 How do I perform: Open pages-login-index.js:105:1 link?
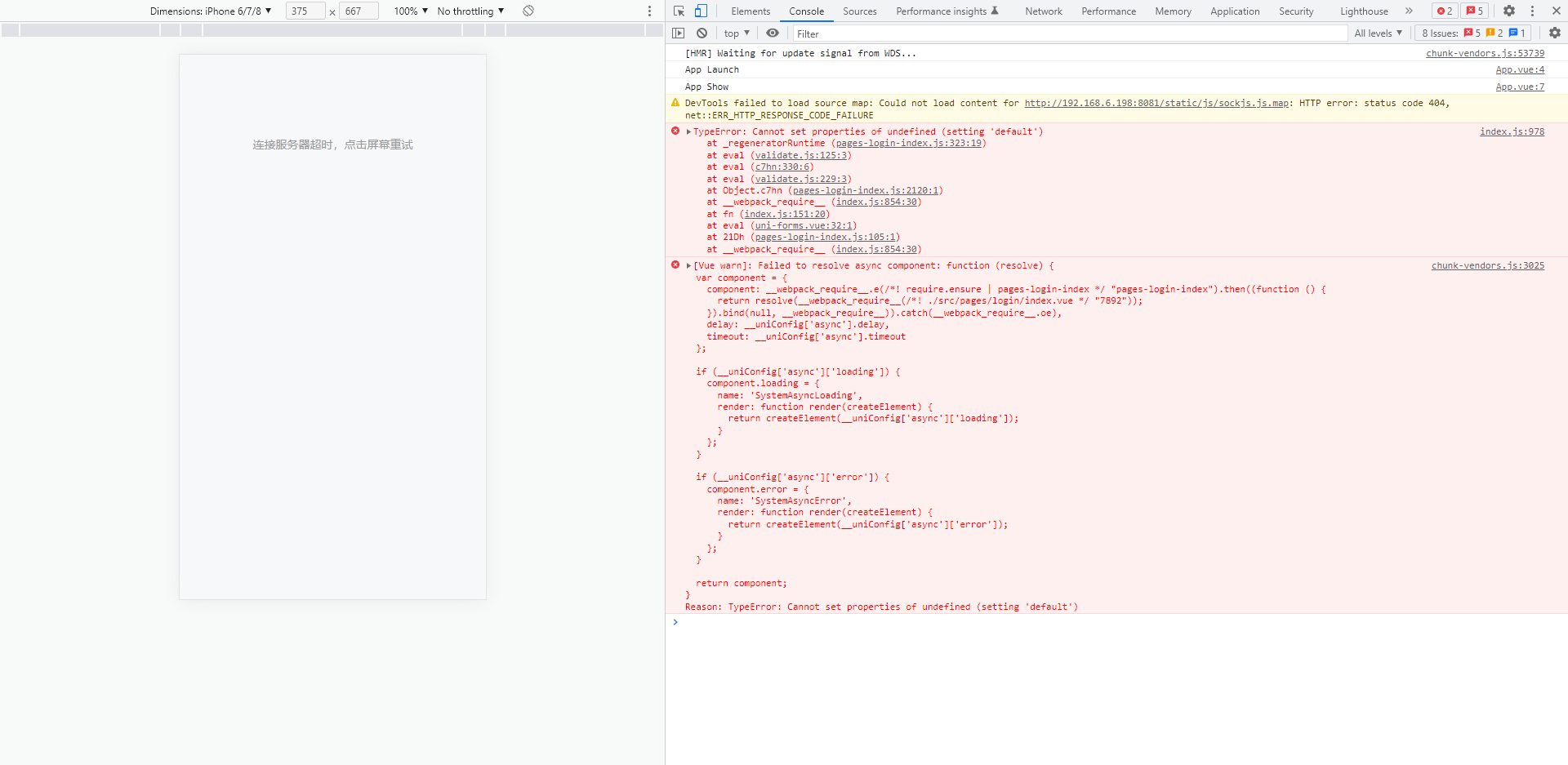tap(825, 237)
